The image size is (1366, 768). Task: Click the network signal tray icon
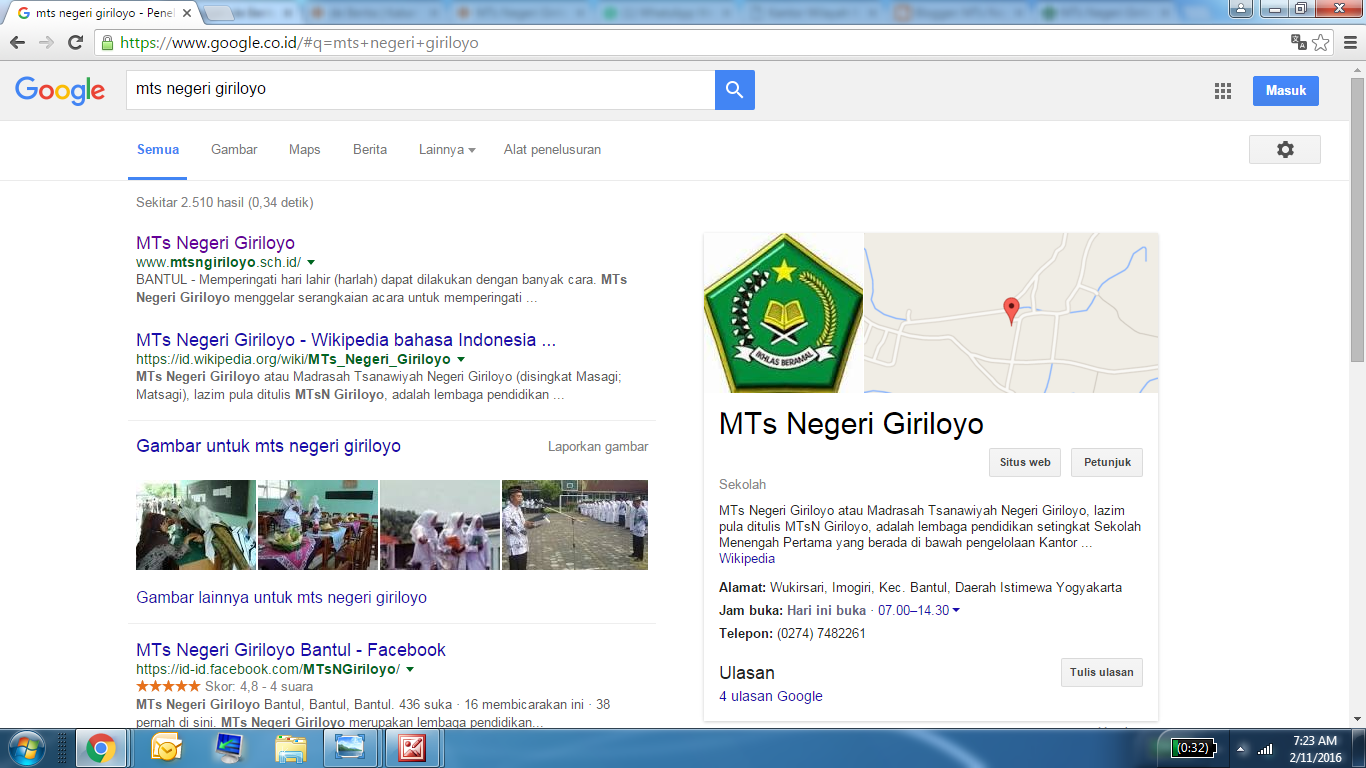tap(1266, 749)
